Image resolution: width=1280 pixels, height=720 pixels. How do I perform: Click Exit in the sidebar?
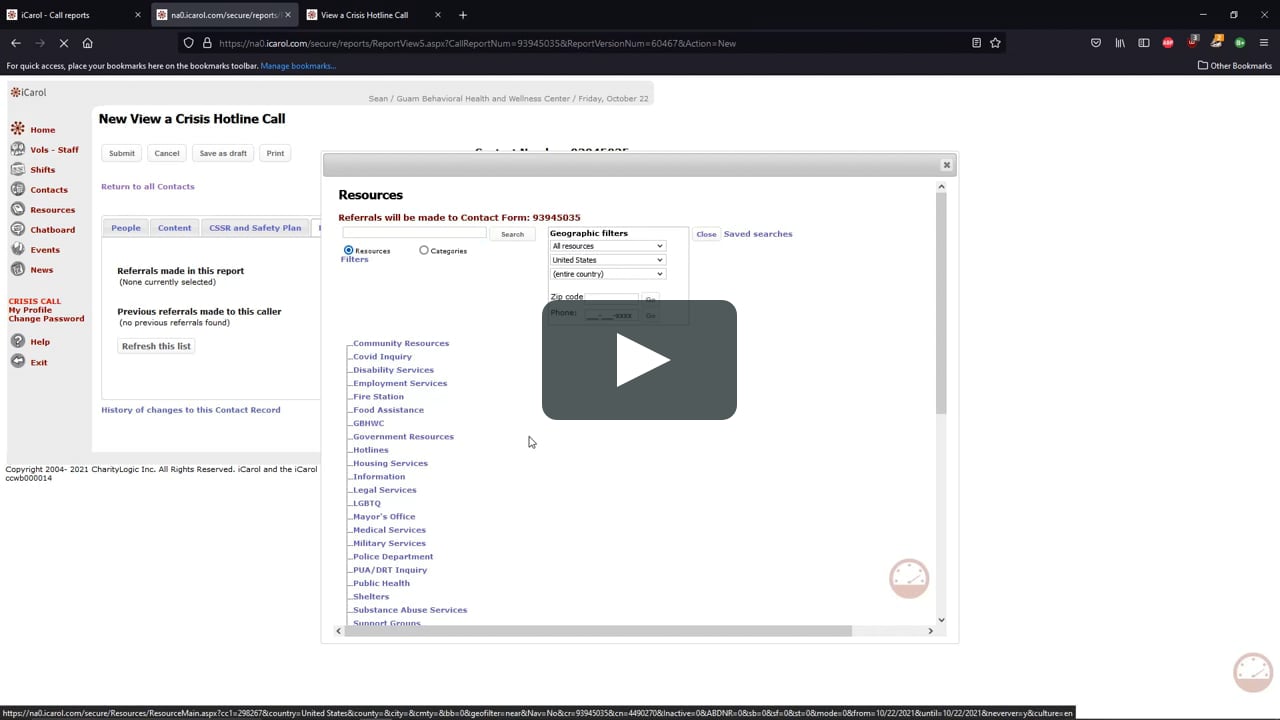[38, 362]
